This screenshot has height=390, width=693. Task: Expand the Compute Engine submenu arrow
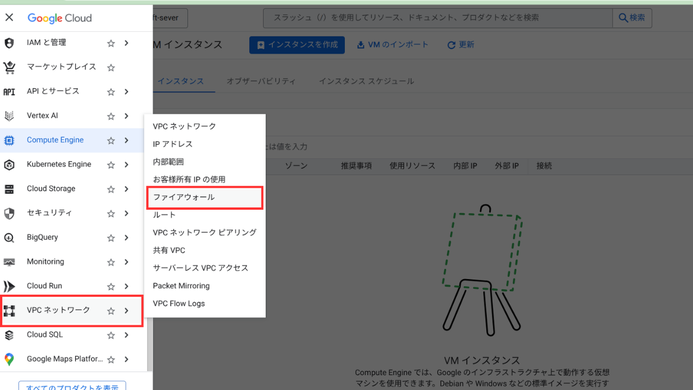pos(126,140)
